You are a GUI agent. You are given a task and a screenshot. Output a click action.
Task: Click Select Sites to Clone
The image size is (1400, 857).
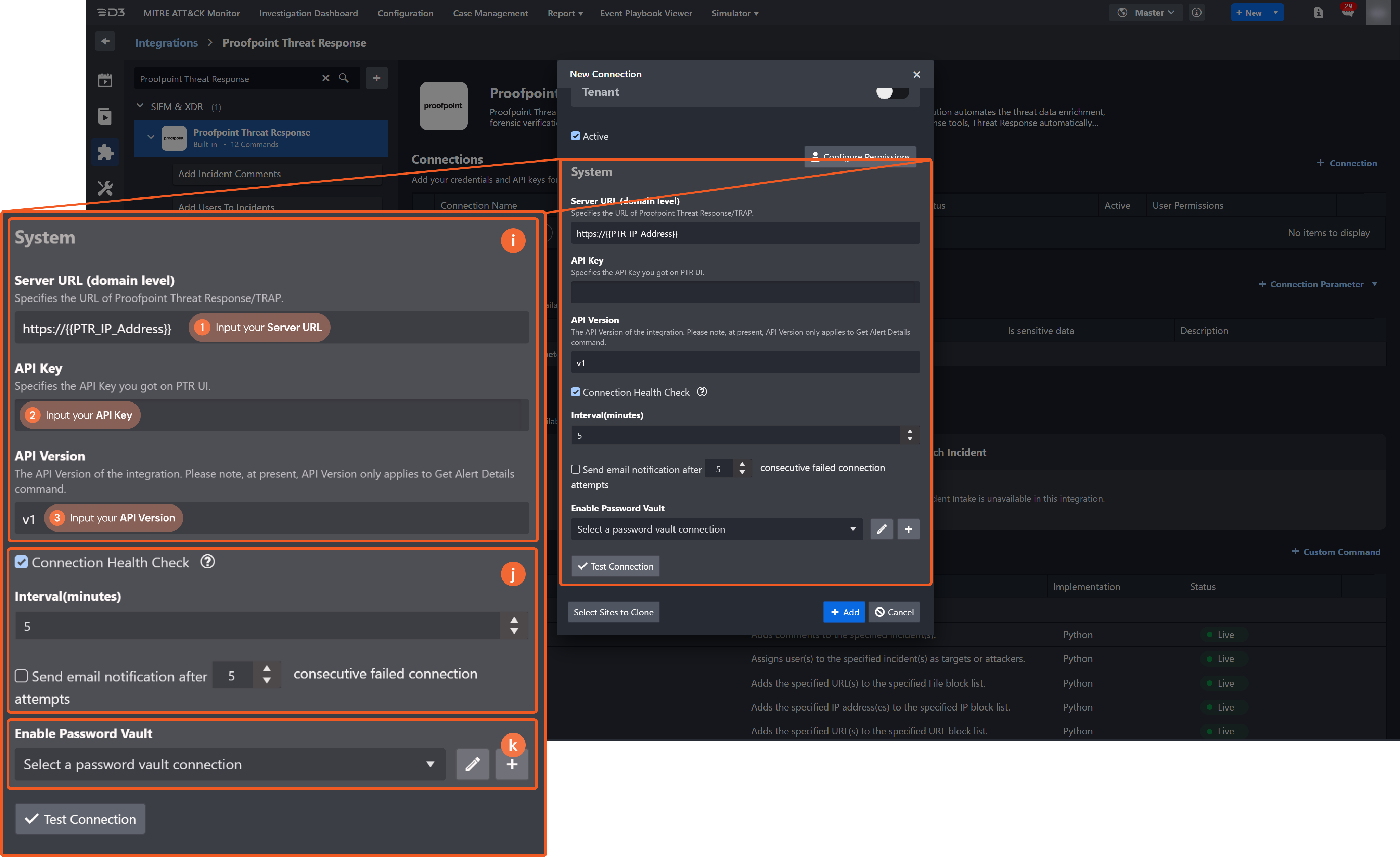coord(613,612)
